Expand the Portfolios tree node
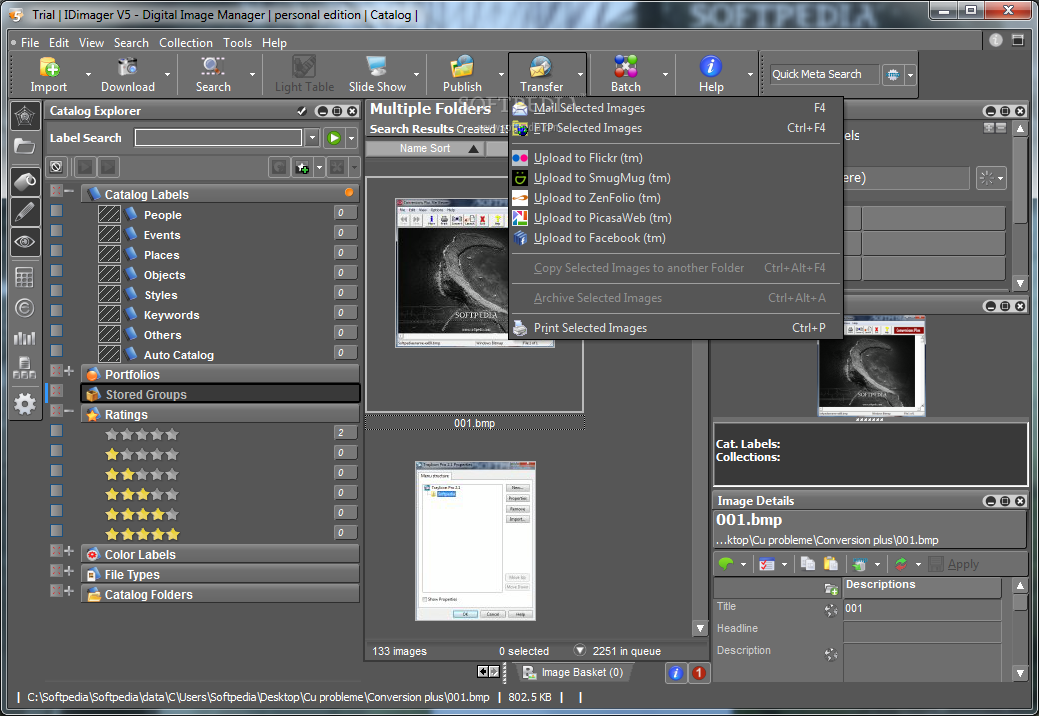Image resolution: width=1039 pixels, height=716 pixels. point(69,371)
